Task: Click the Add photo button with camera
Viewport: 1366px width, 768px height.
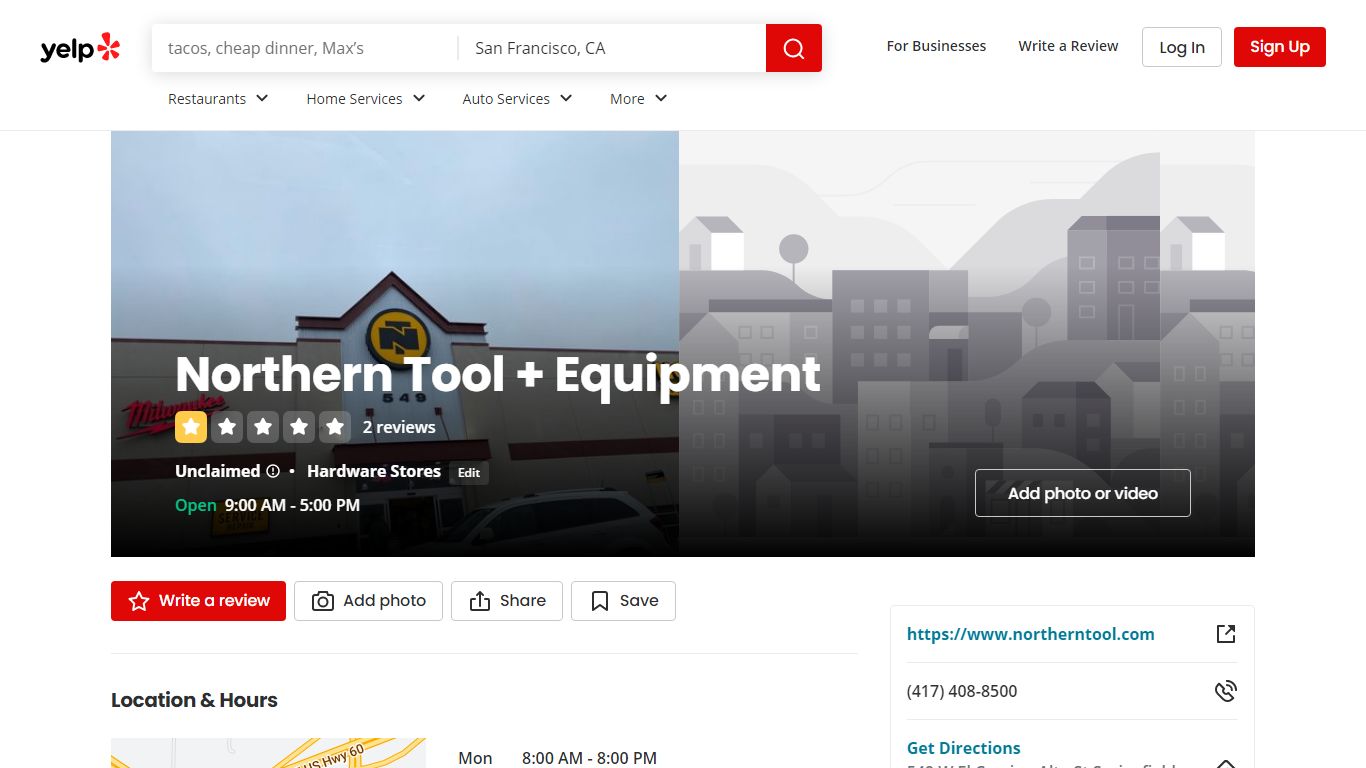Action: point(368,601)
